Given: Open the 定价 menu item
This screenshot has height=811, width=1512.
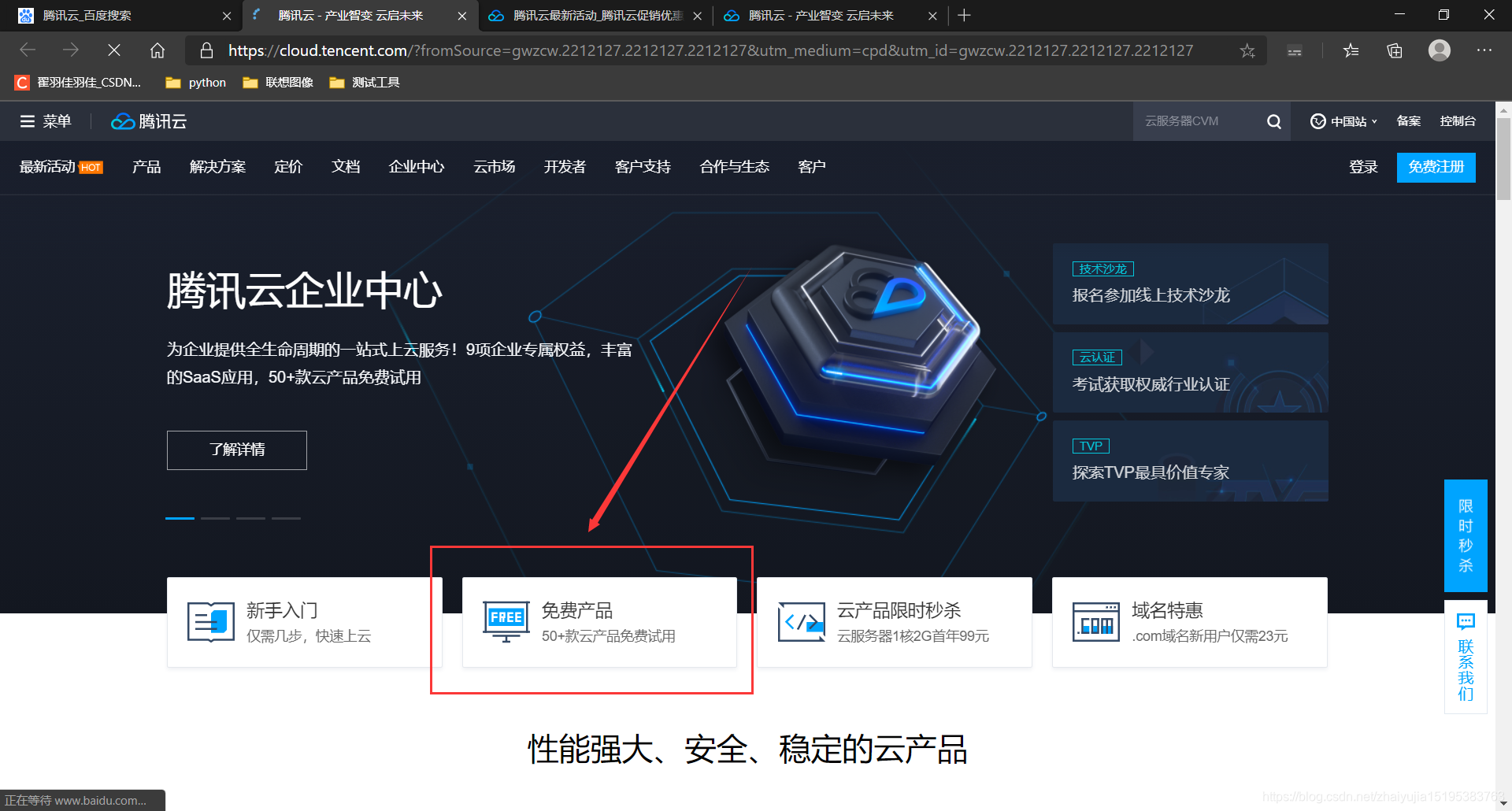Looking at the screenshot, I should 288,167.
